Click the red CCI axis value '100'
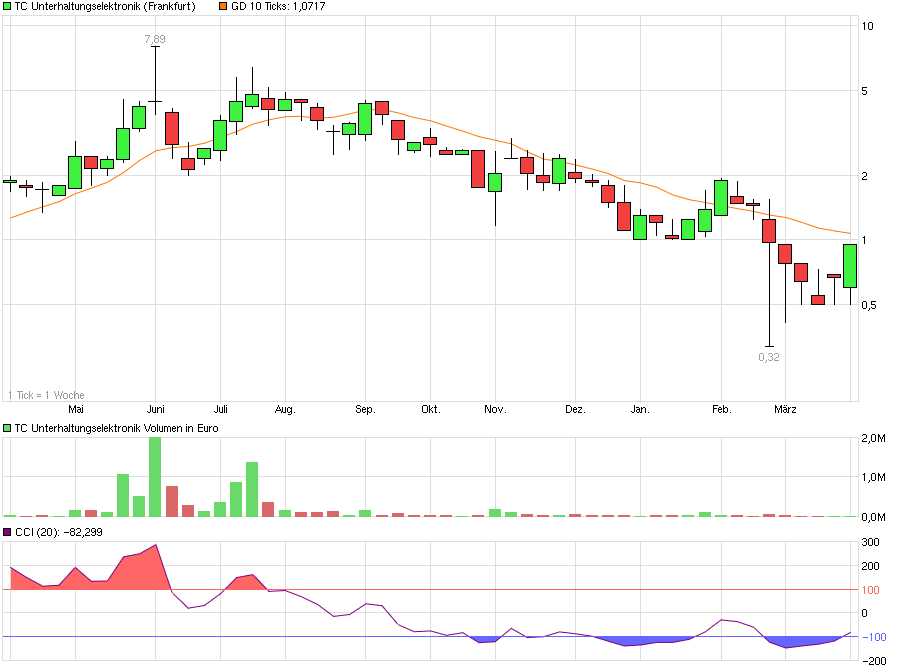The width and height of the screenshot is (900, 670). coord(871,590)
